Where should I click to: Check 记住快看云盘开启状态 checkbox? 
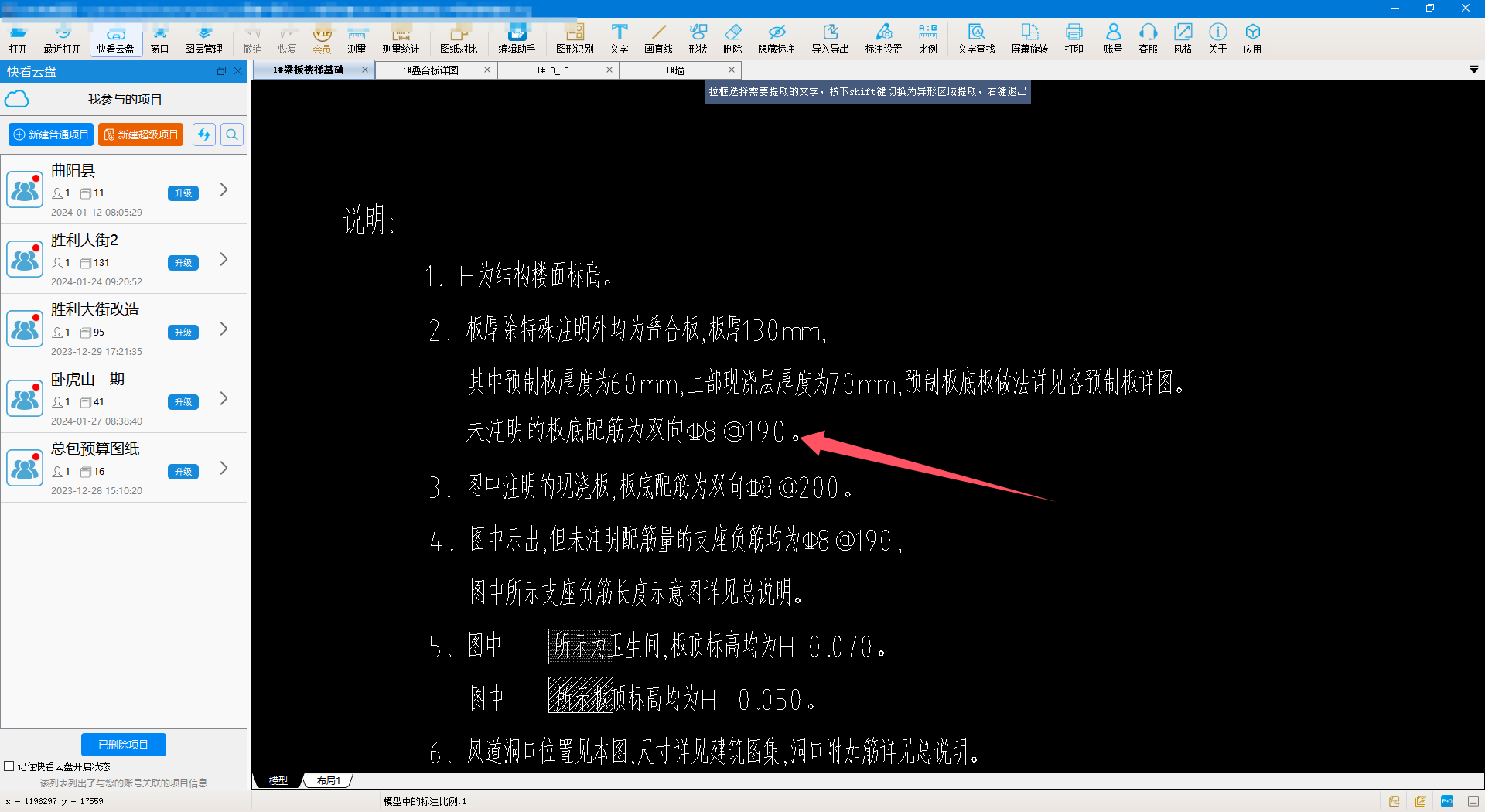(x=9, y=766)
